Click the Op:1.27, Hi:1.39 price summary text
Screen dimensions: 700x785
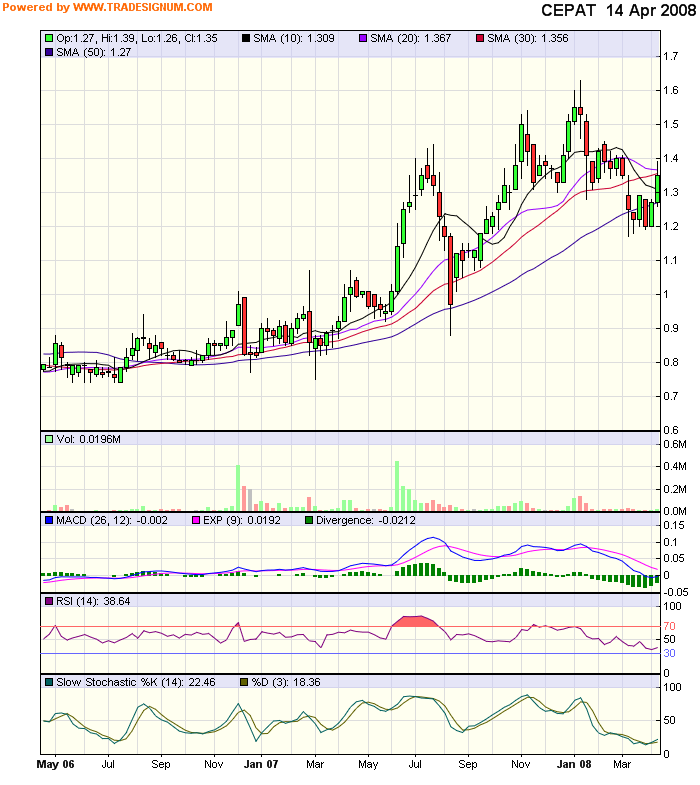pos(137,38)
